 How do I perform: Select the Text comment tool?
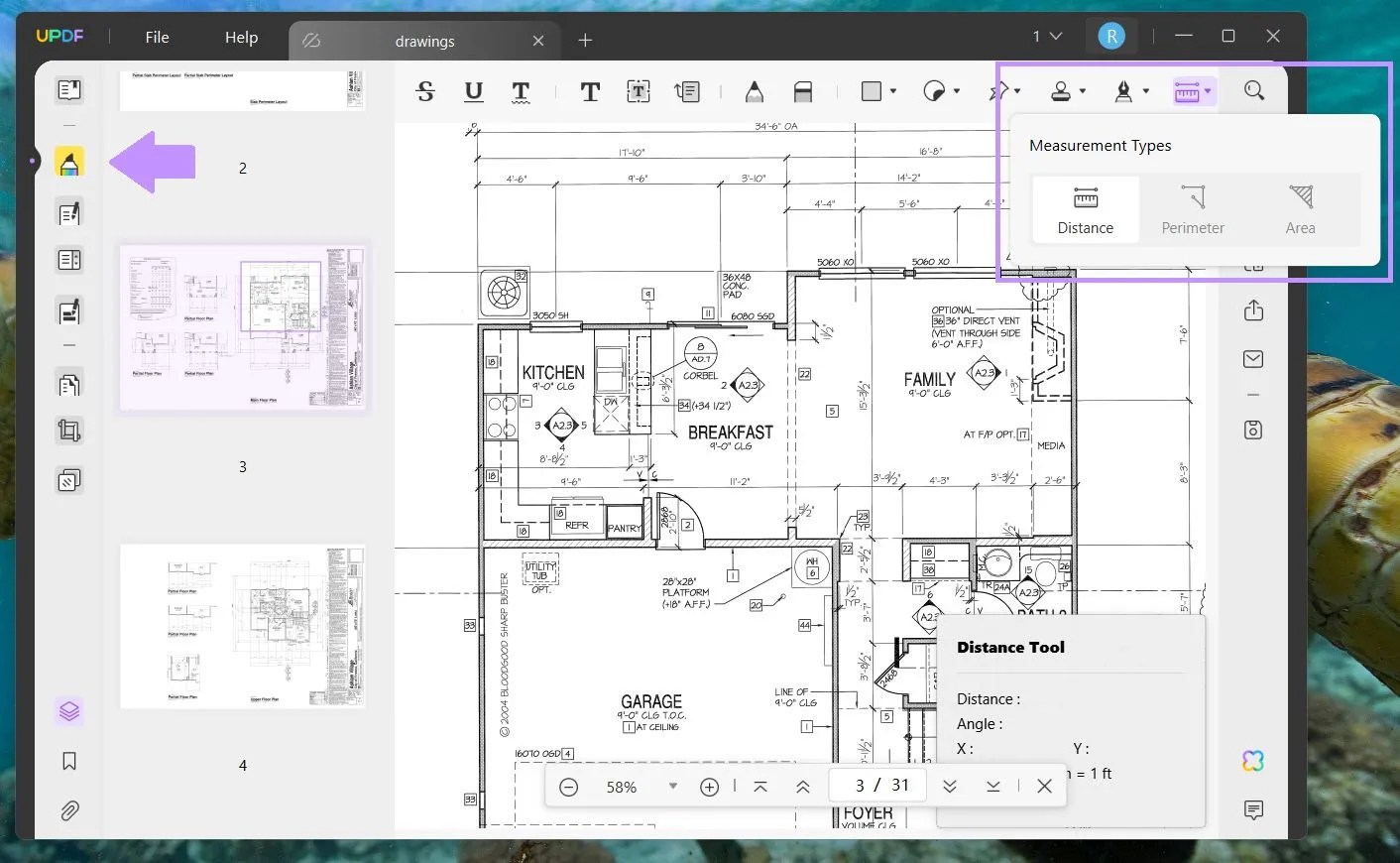[x=590, y=91]
